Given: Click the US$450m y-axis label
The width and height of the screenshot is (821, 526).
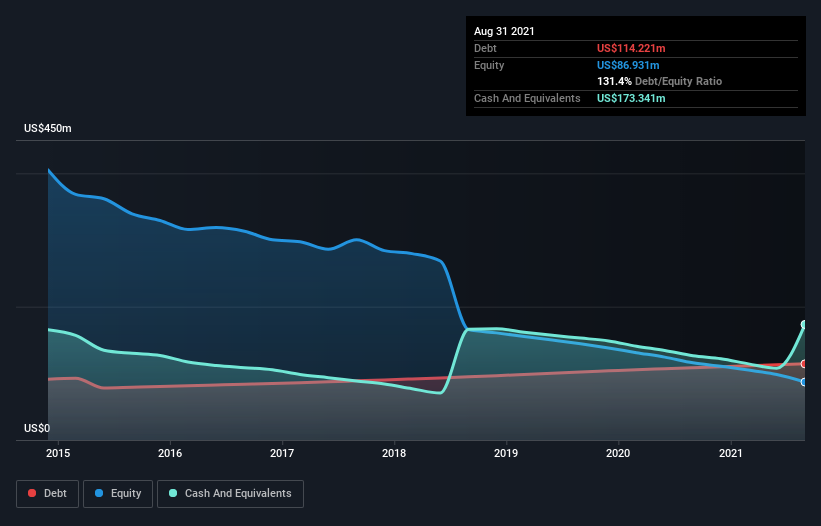Looking at the screenshot, I should (48, 128).
